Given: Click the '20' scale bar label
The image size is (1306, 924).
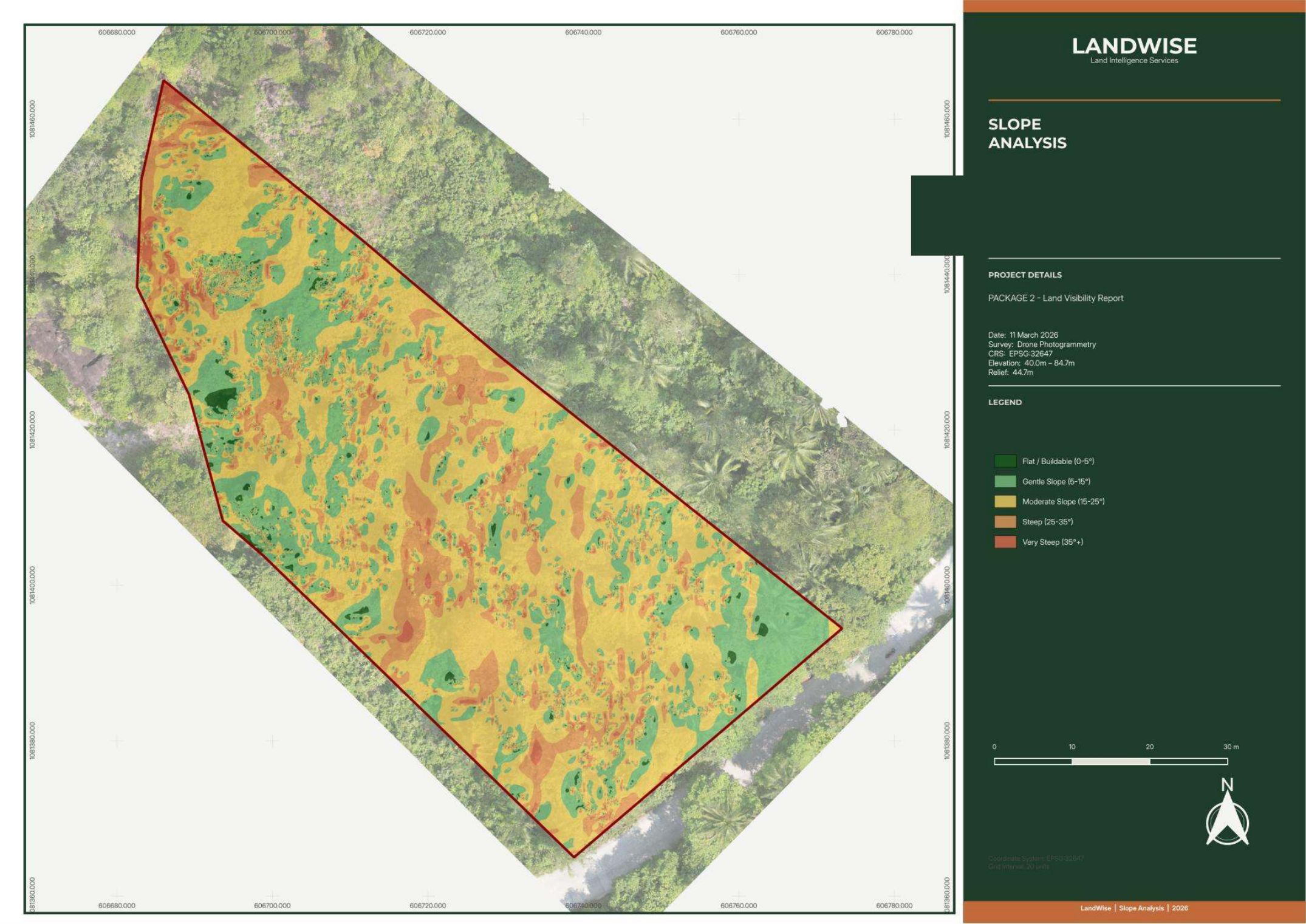Looking at the screenshot, I should pyautogui.click(x=1150, y=747).
